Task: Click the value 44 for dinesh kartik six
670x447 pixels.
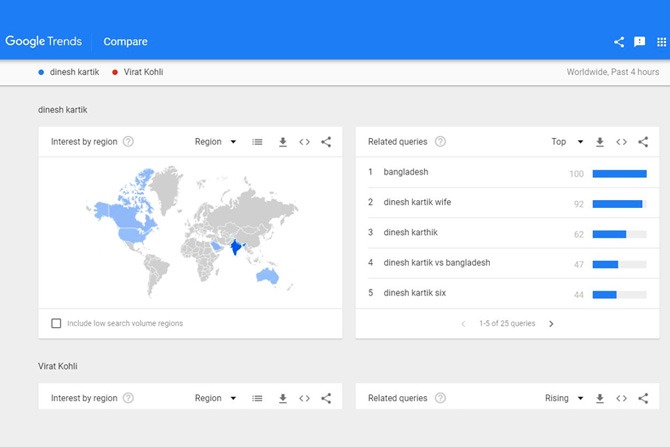Action: 579,295
